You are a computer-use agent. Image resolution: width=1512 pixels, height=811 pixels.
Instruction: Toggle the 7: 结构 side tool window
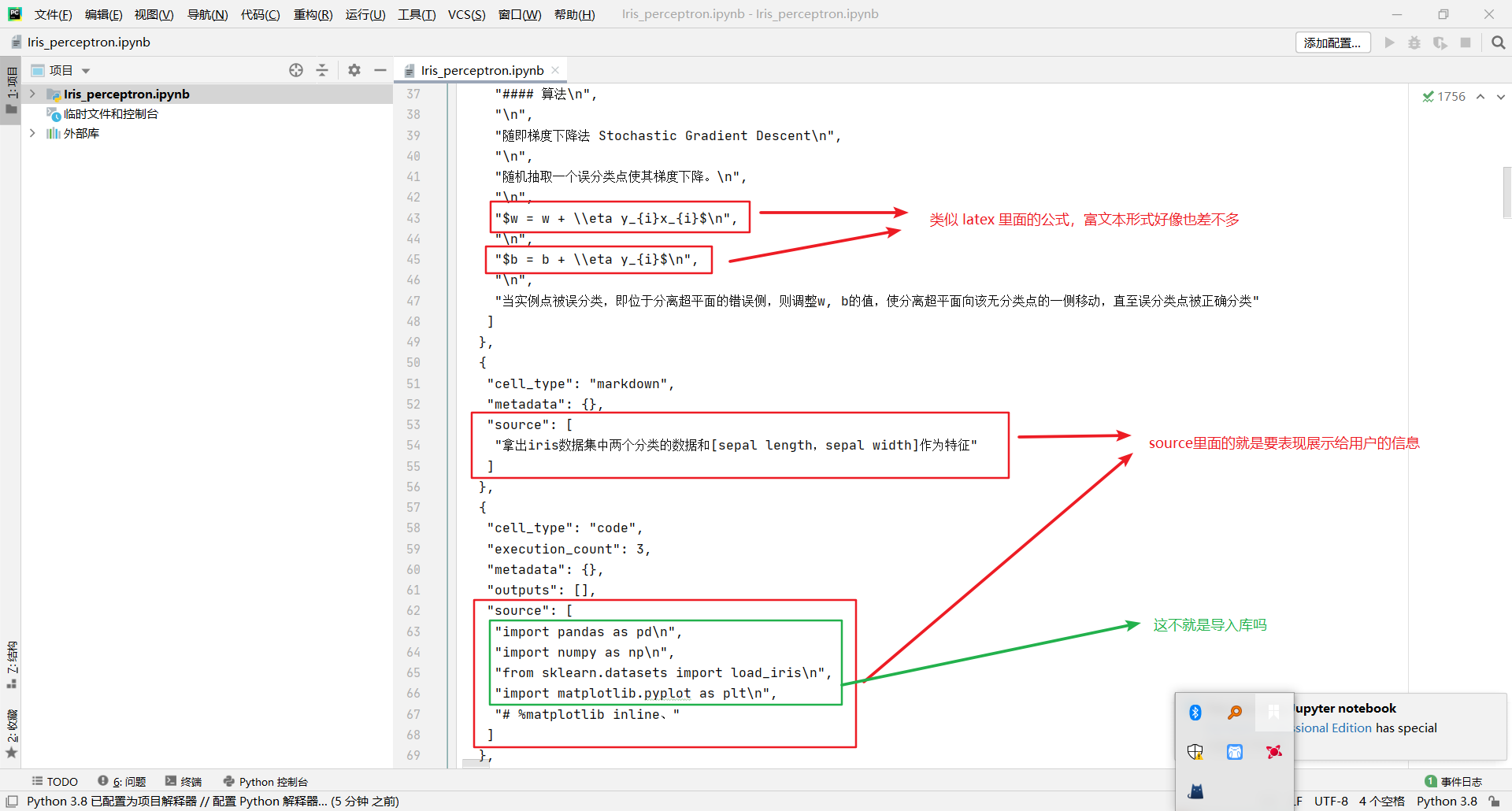[x=11, y=665]
